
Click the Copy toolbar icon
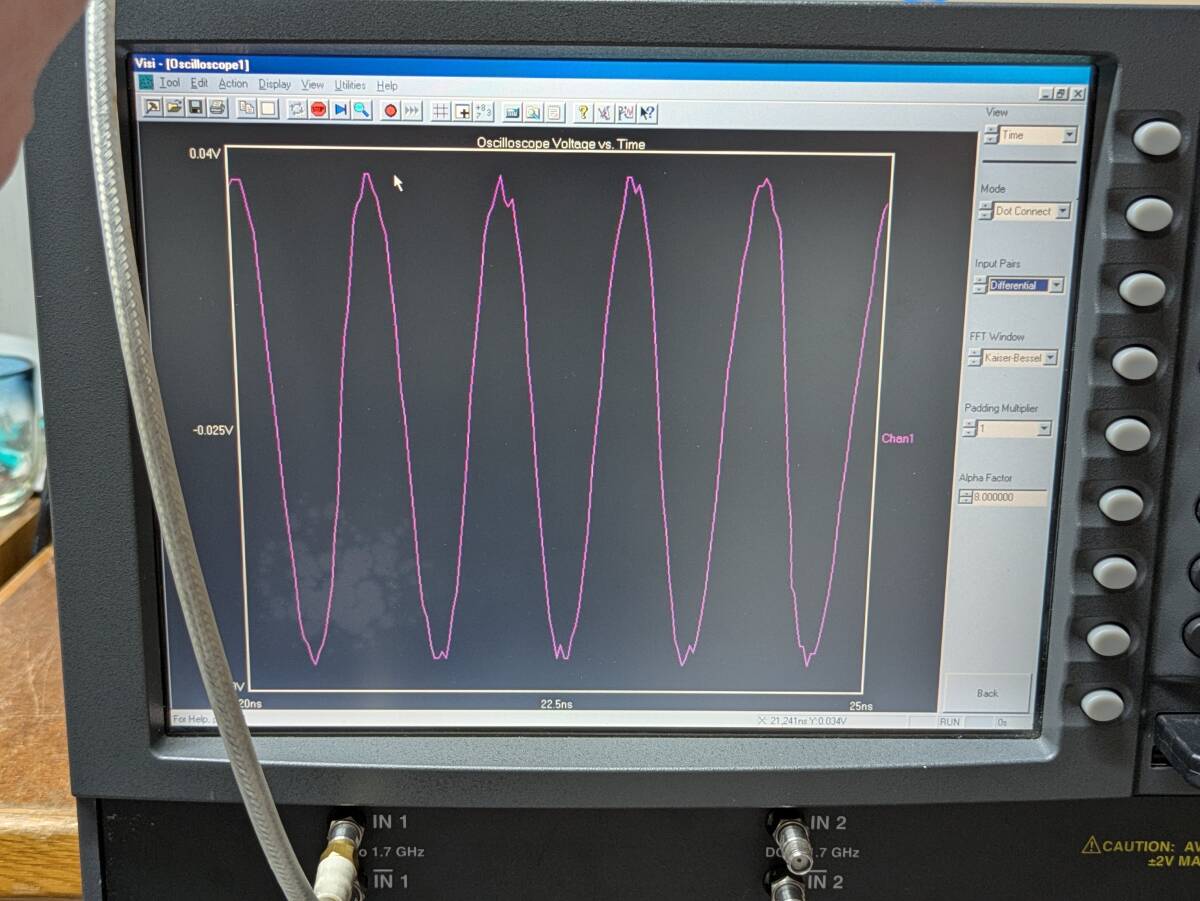[x=247, y=110]
